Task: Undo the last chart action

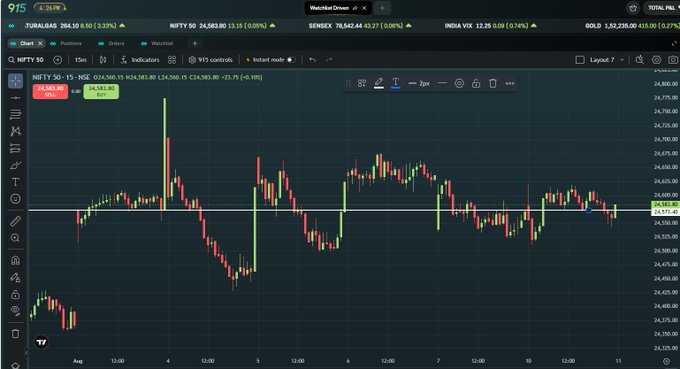Action: (312, 60)
